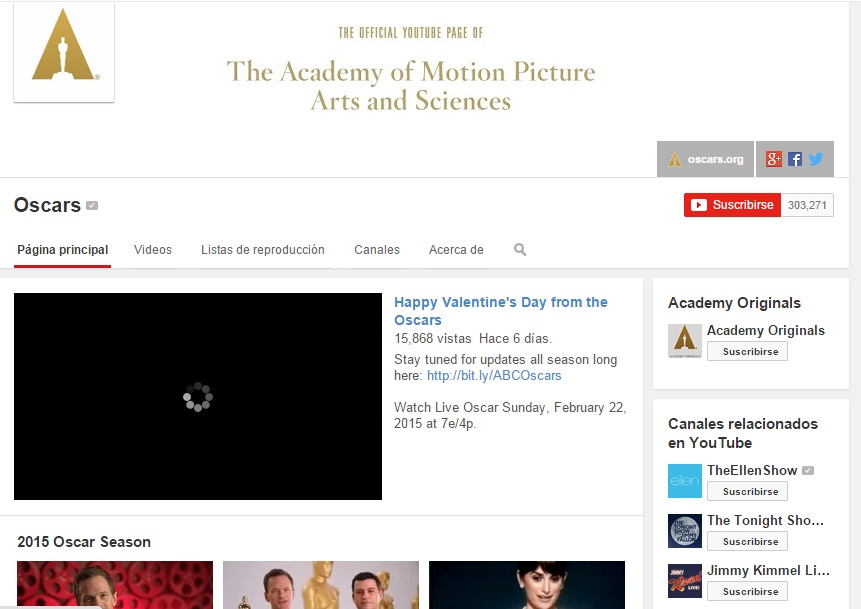Open thumbnail with man and red film reels
The width and height of the screenshot is (861, 609).
tap(115, 585)
